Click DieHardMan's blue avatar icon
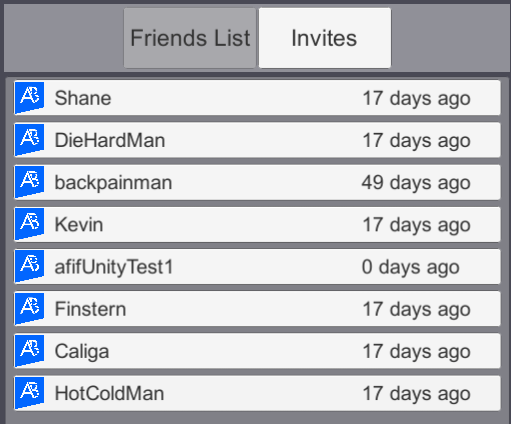Image resolution: width=511 pixels, height=424 pixels. coord(30,140)
